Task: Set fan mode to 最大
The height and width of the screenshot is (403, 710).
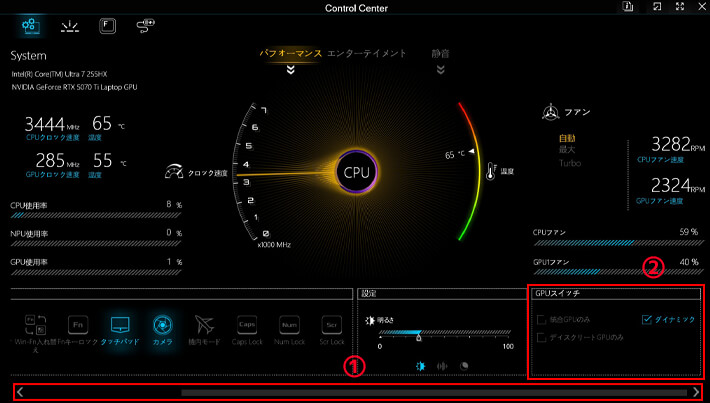Action: pyautogui.click(x=567, y=149)
